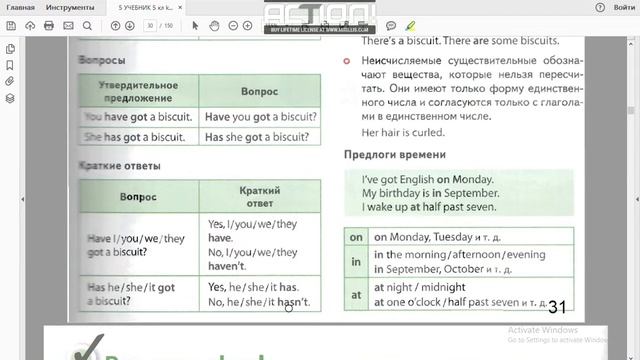
Task: Click 'No, he/she/it hasn't.' answer
Action: pos(259,302)
